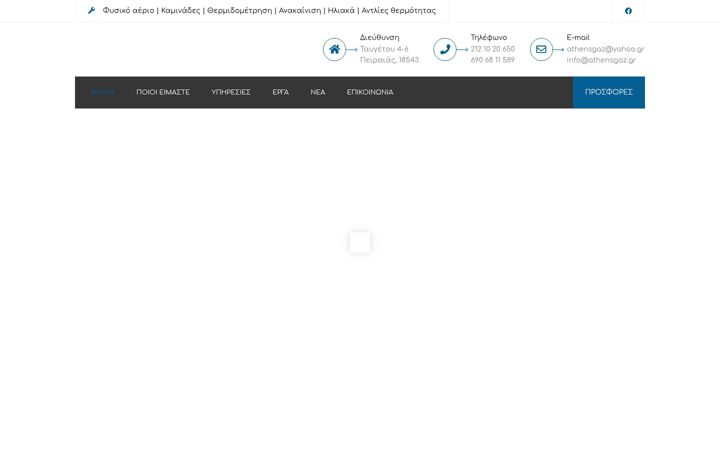Click the ΠΡΟΣΦΟΡΕΣ button
Image resolution: width=720 pixels, height=450 pixels.
click(608, 92)
